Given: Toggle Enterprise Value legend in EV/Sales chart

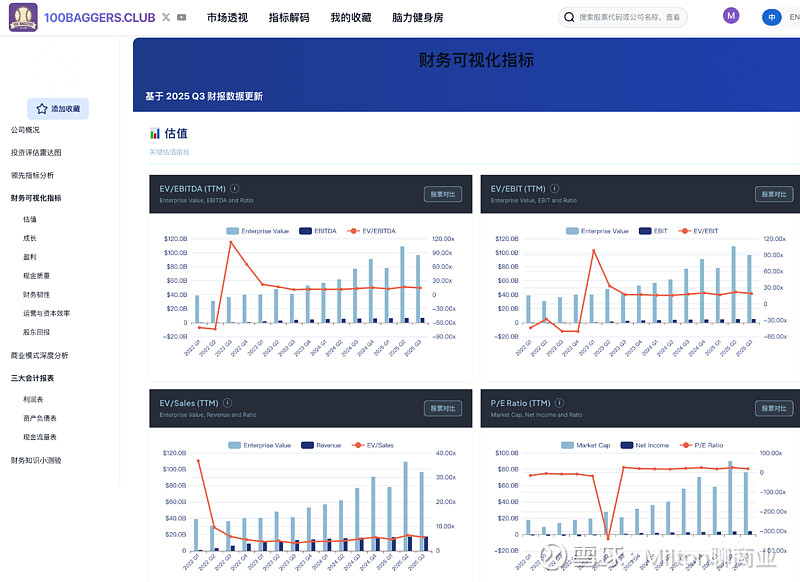Looking at the screenshot, I should (x=260, y=445).
